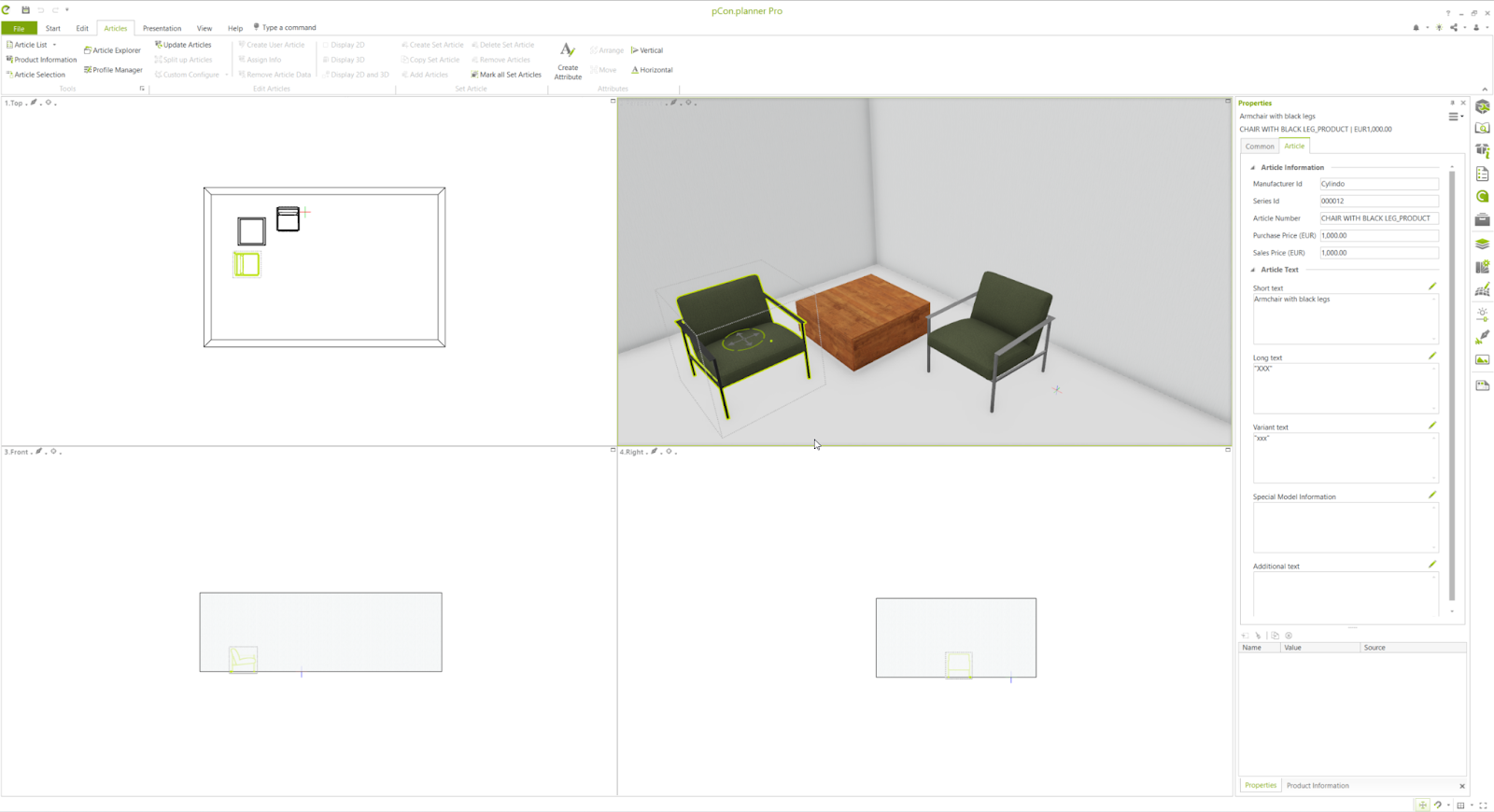Open the Common tab in Properties
This screenshot has width=1494, height=812.
[1260, 147]
